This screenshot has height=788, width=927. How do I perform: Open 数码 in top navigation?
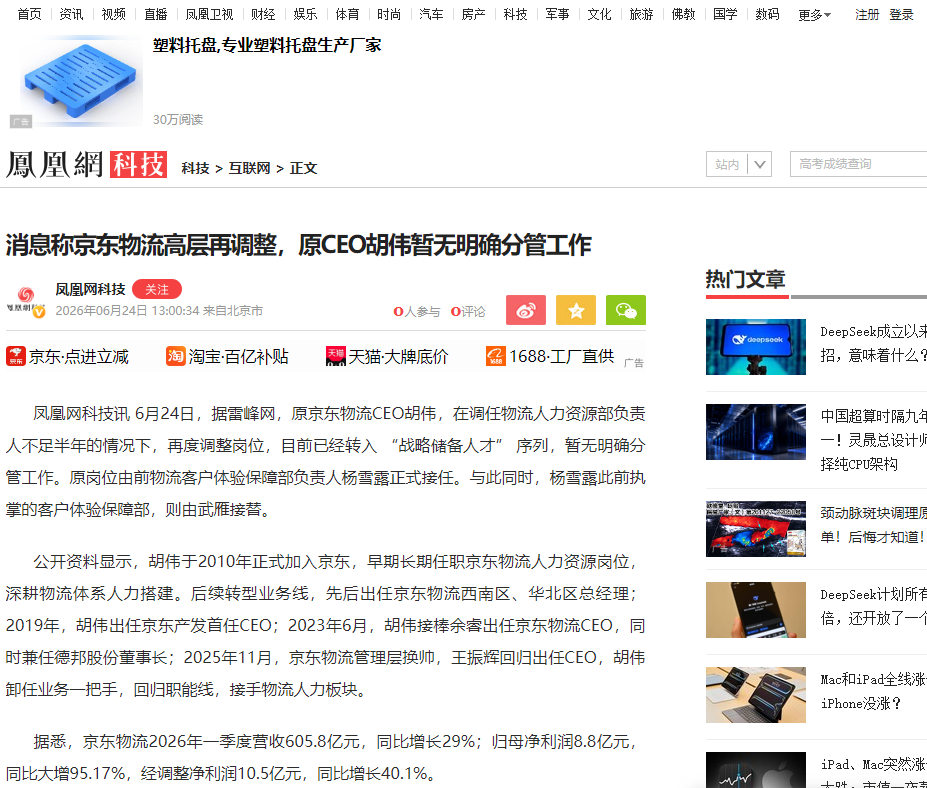point(767,14)
